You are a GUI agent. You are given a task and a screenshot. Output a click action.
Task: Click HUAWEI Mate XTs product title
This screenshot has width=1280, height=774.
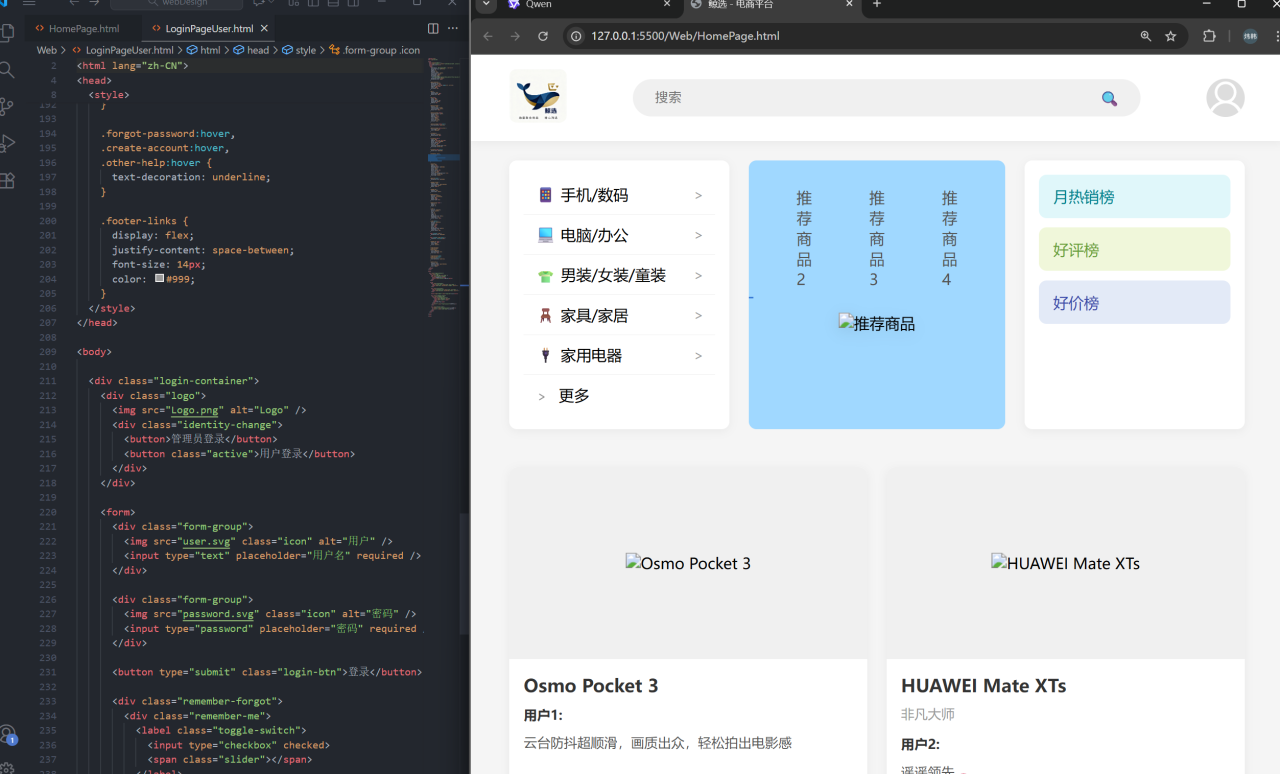pyautogui.click(x=983, y=686)
